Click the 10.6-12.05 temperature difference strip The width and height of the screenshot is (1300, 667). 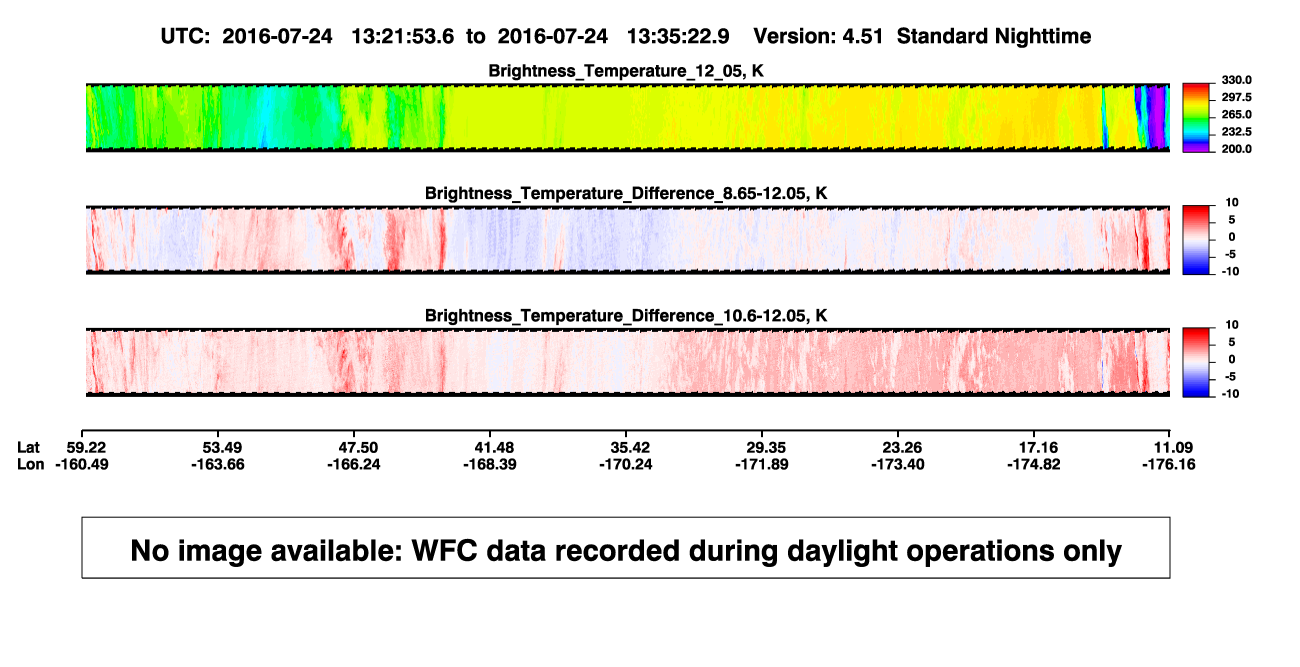coord(627,362)
